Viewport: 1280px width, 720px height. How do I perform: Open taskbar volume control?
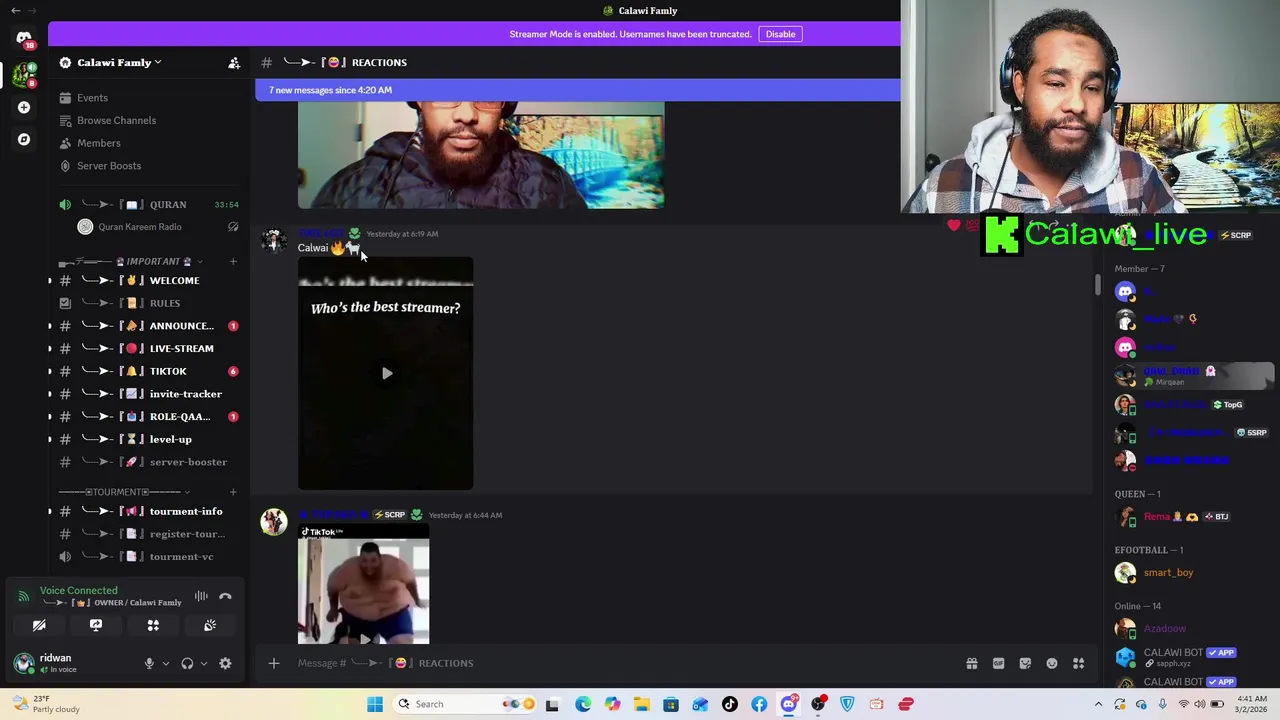(x=1200, y=704)
